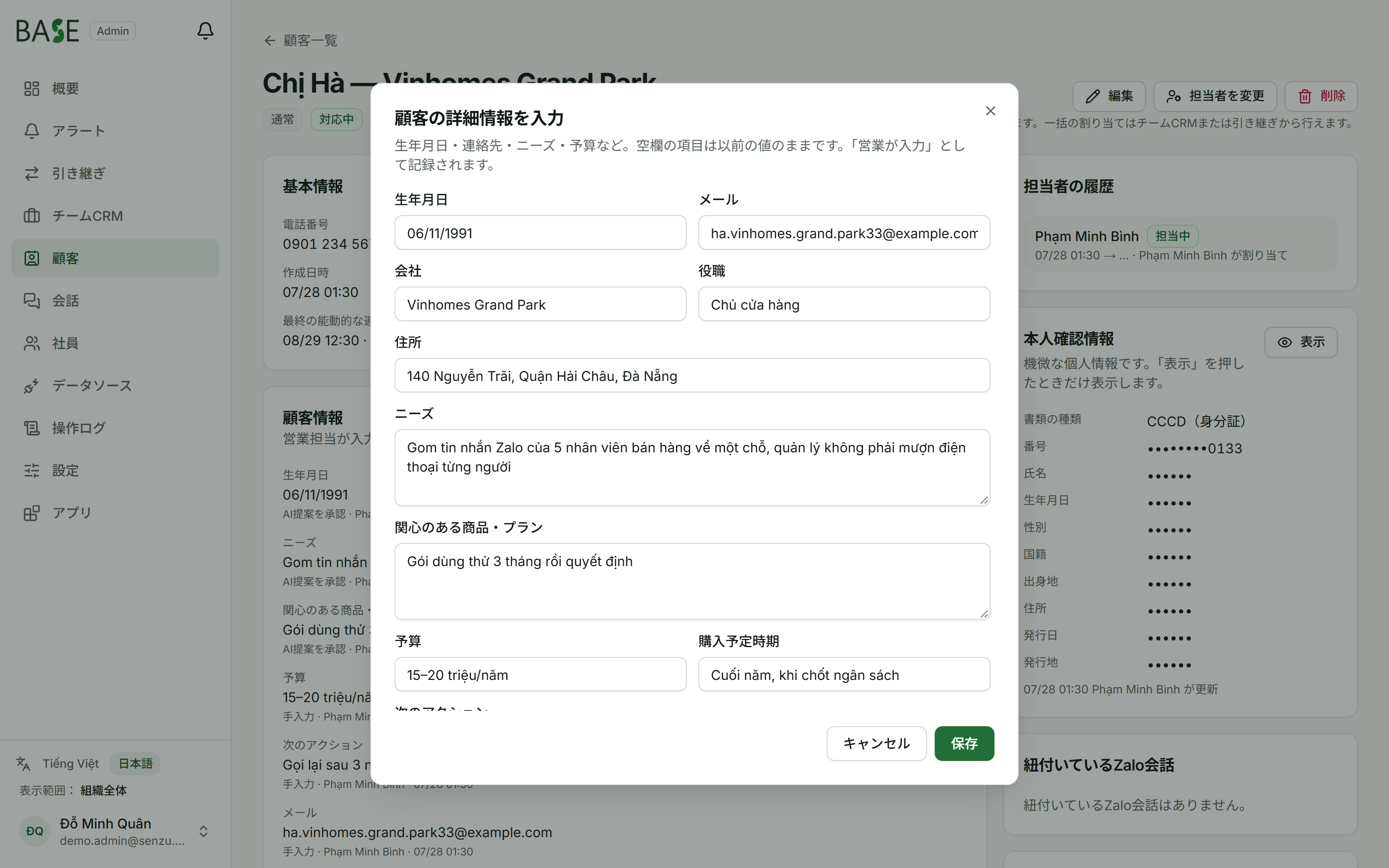This screenshot has height=868, width=1389.
Task: Click the 生年月日 input field in dialog
Action: tap(540, 232)
